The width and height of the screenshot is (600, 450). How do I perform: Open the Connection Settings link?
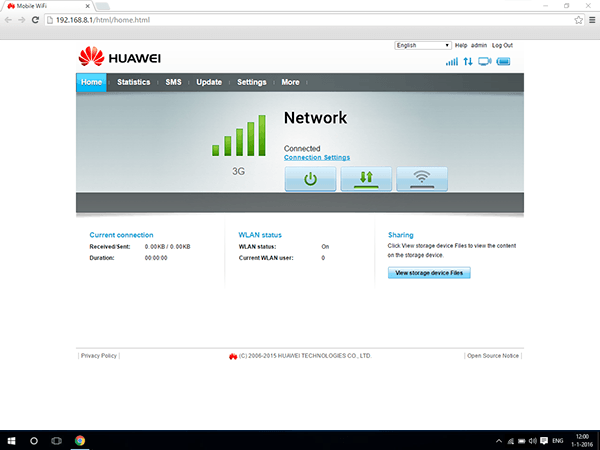pos(317,158)
